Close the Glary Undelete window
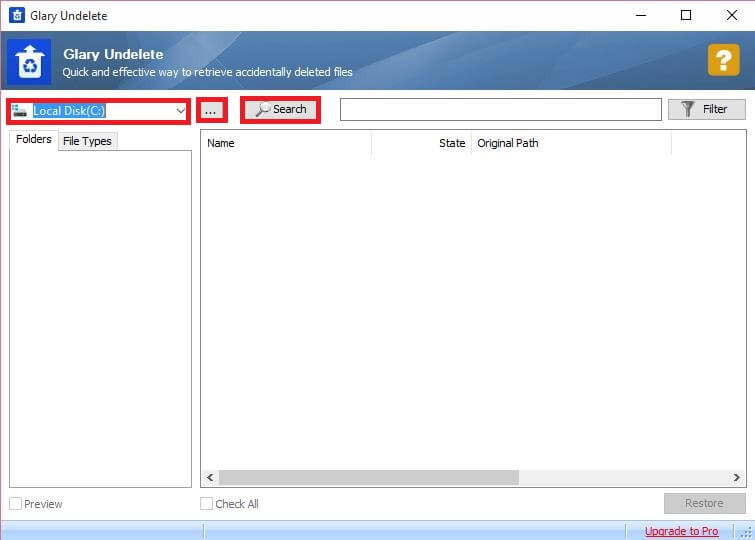Viewport: 755px width, 540px height. 732,15
